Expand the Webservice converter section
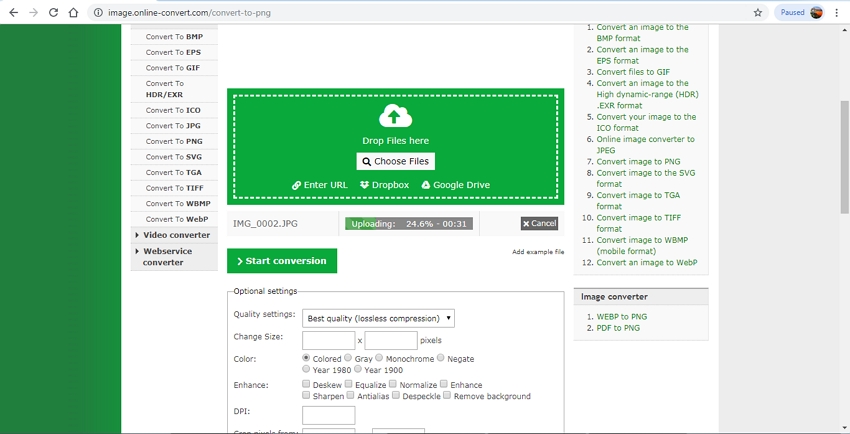 [x=175, y=257]
